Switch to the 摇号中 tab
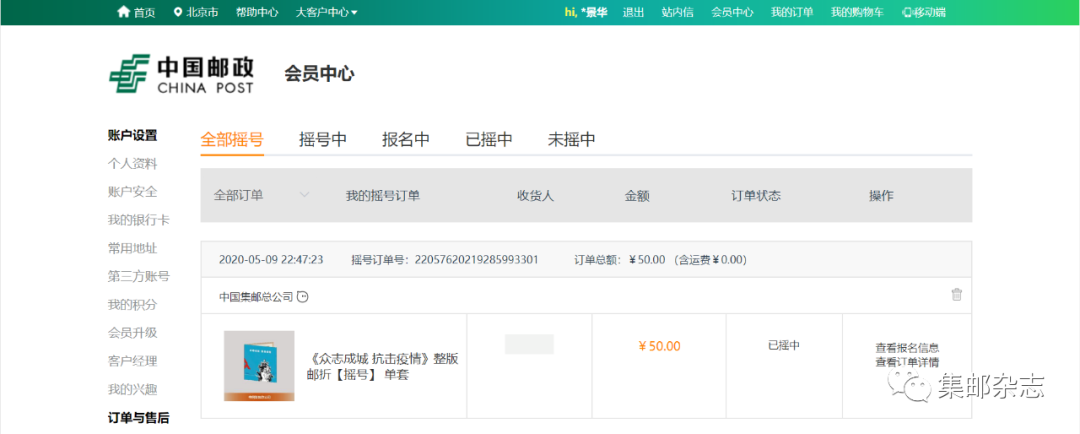 pos(322,139)
